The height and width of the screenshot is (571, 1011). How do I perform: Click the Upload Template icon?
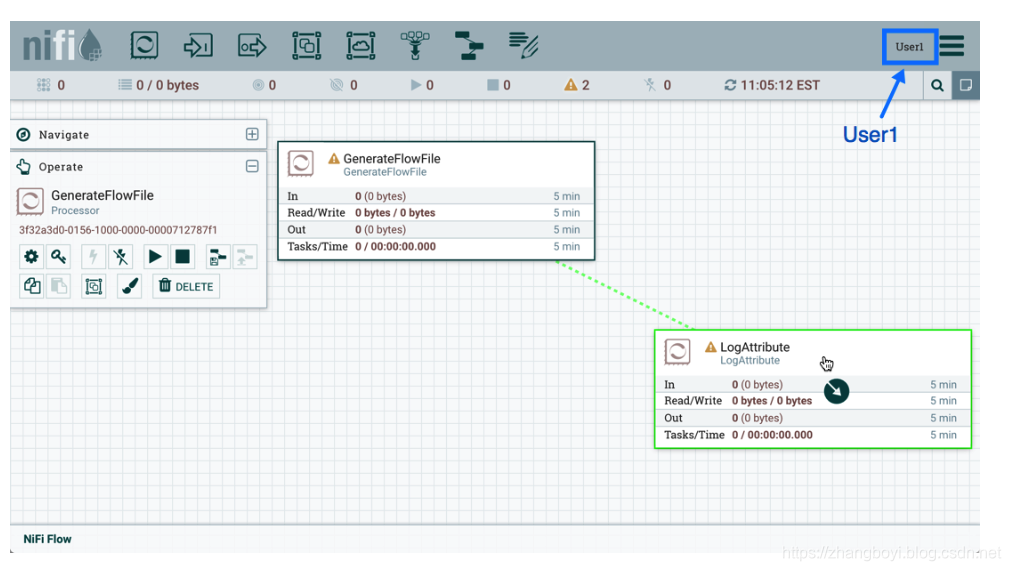(245, 256)
